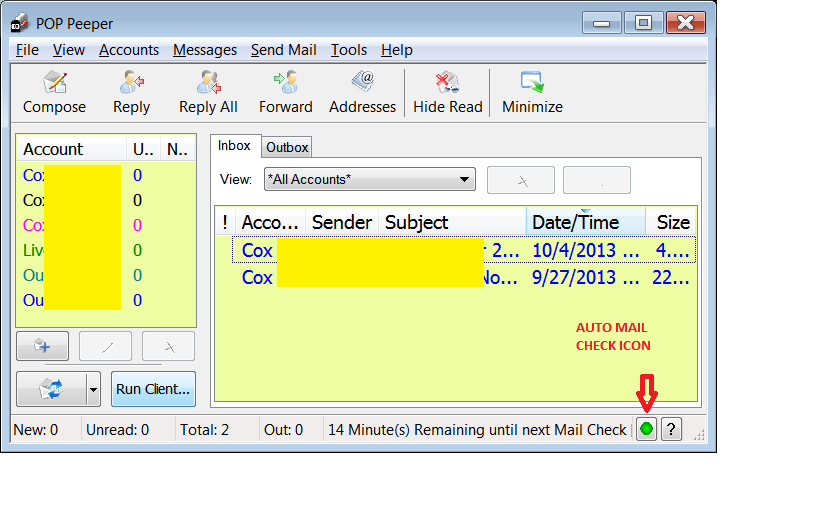Click the N.. new column header
The image size is (830, 519).
pyautogui.click(x=177, y=149)
